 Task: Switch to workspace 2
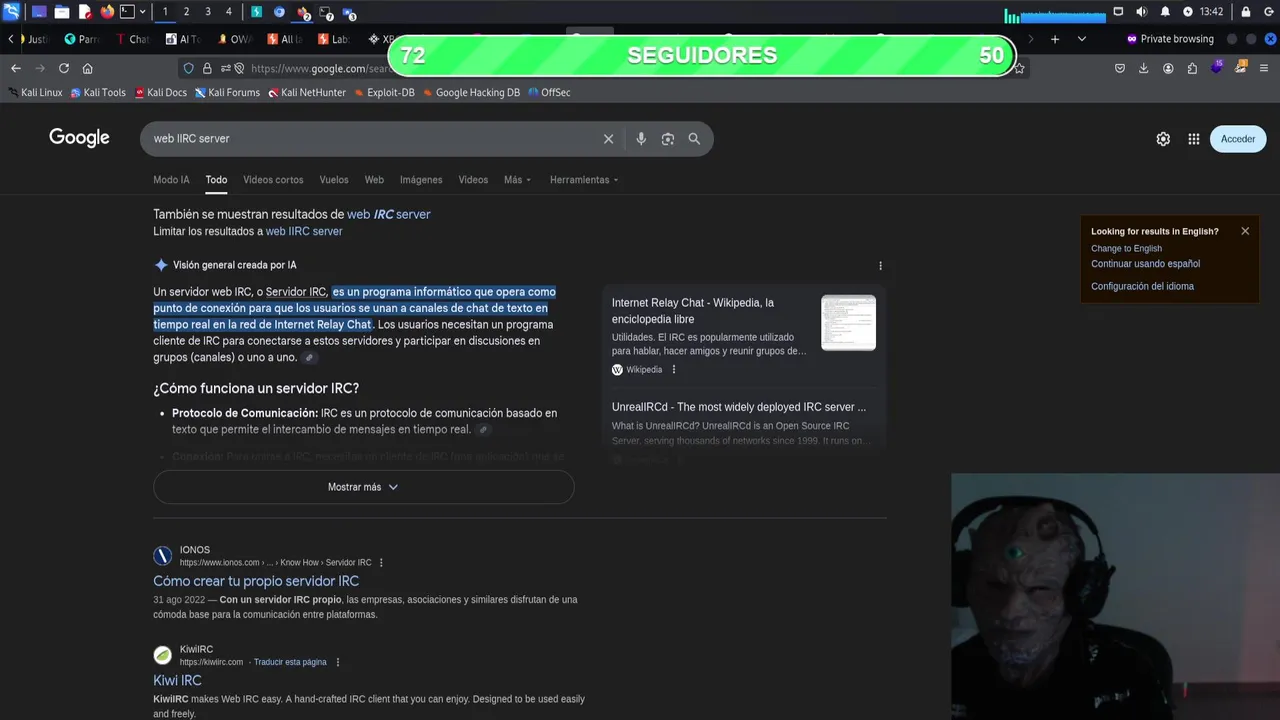pos(186,12)
